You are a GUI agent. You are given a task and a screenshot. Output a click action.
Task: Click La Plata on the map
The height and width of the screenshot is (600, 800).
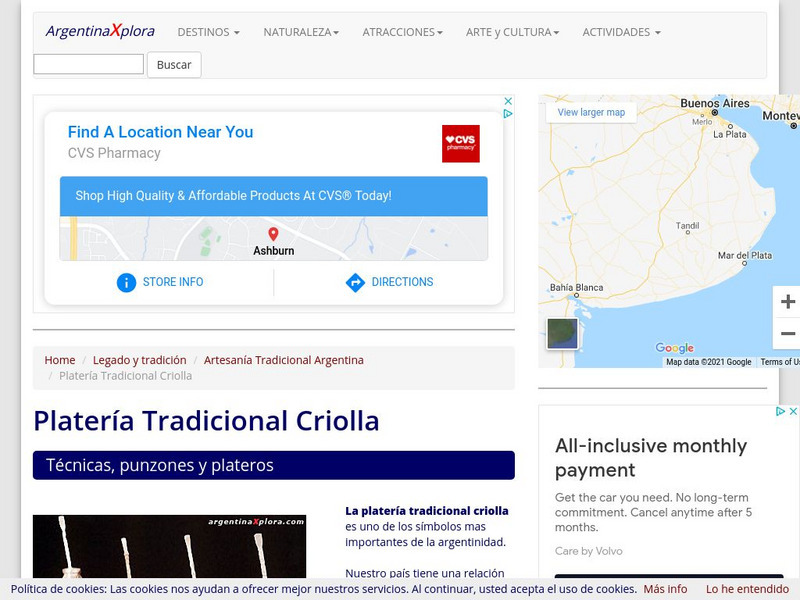coord(730,135)
